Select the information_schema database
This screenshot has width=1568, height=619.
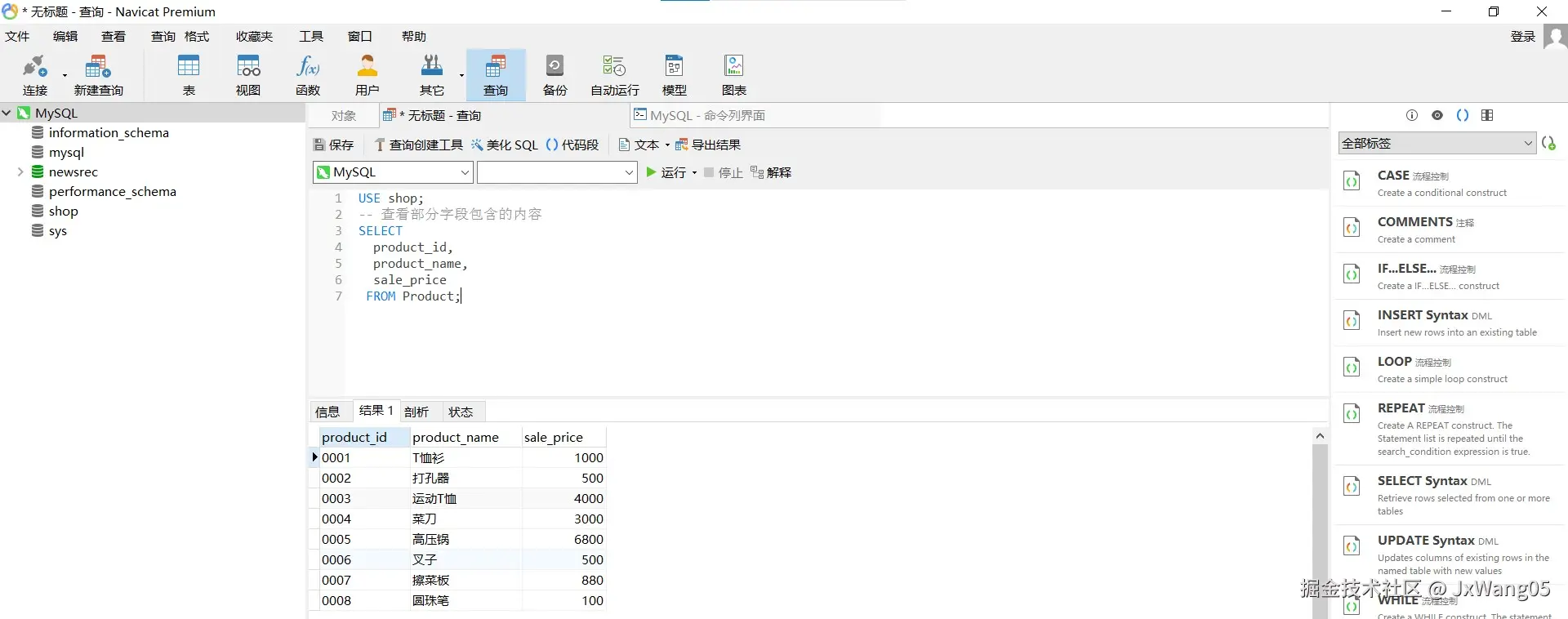point(109,132)
